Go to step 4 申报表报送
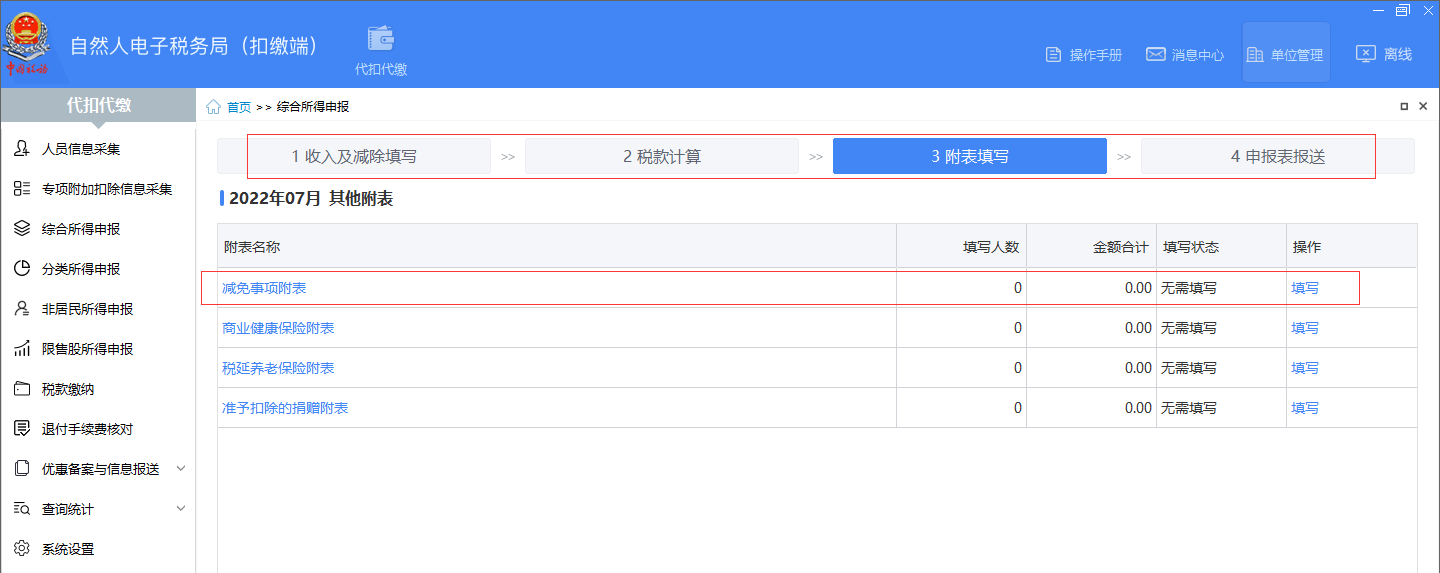 point(1278,156)
